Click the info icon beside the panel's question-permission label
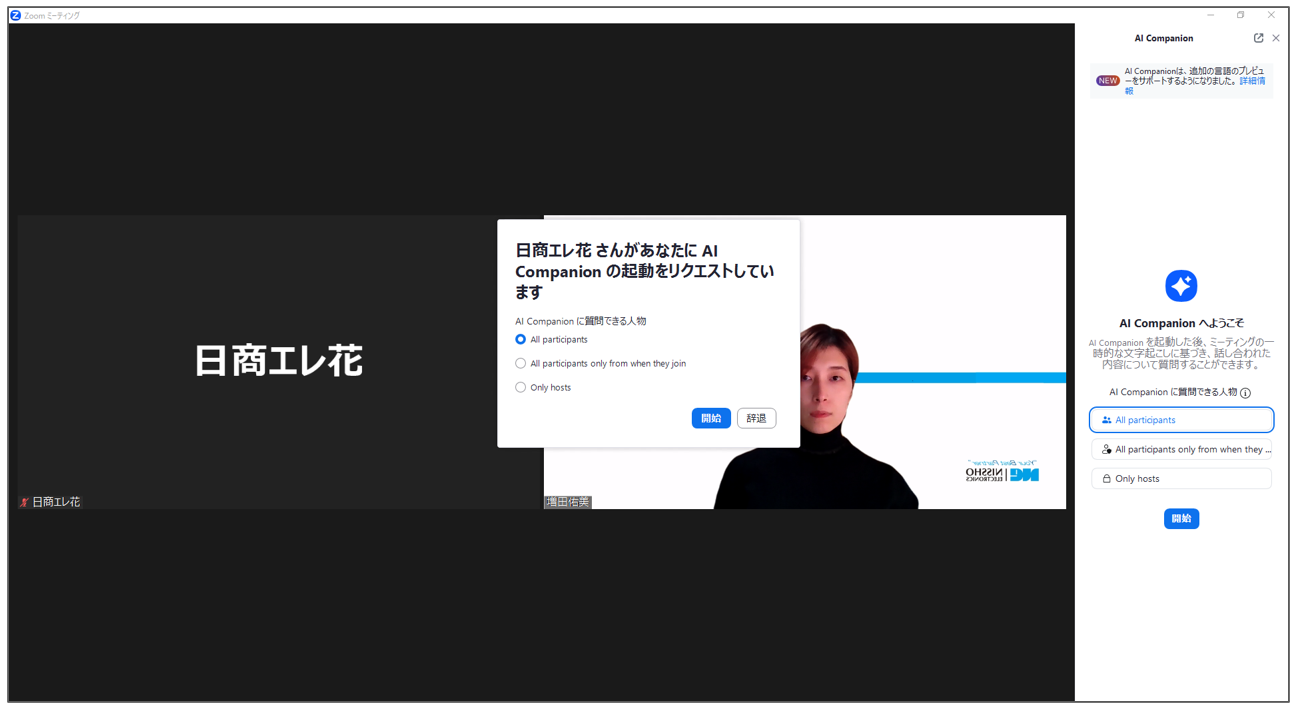 1245,393
